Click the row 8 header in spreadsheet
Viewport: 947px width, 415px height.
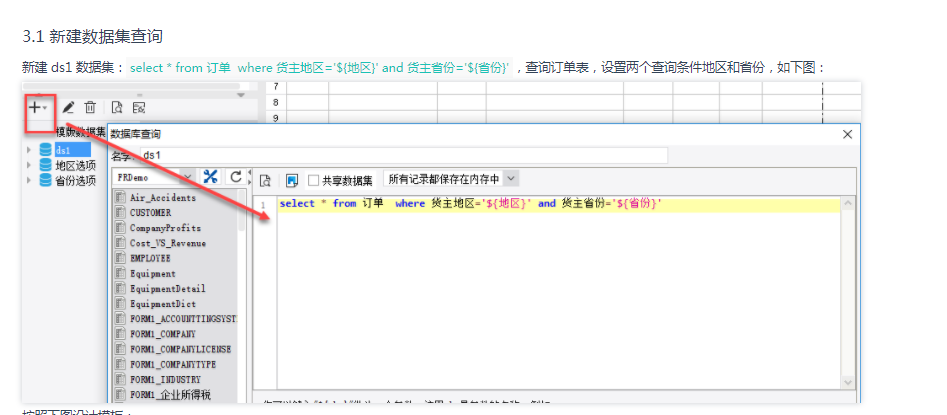pos(277,103)
